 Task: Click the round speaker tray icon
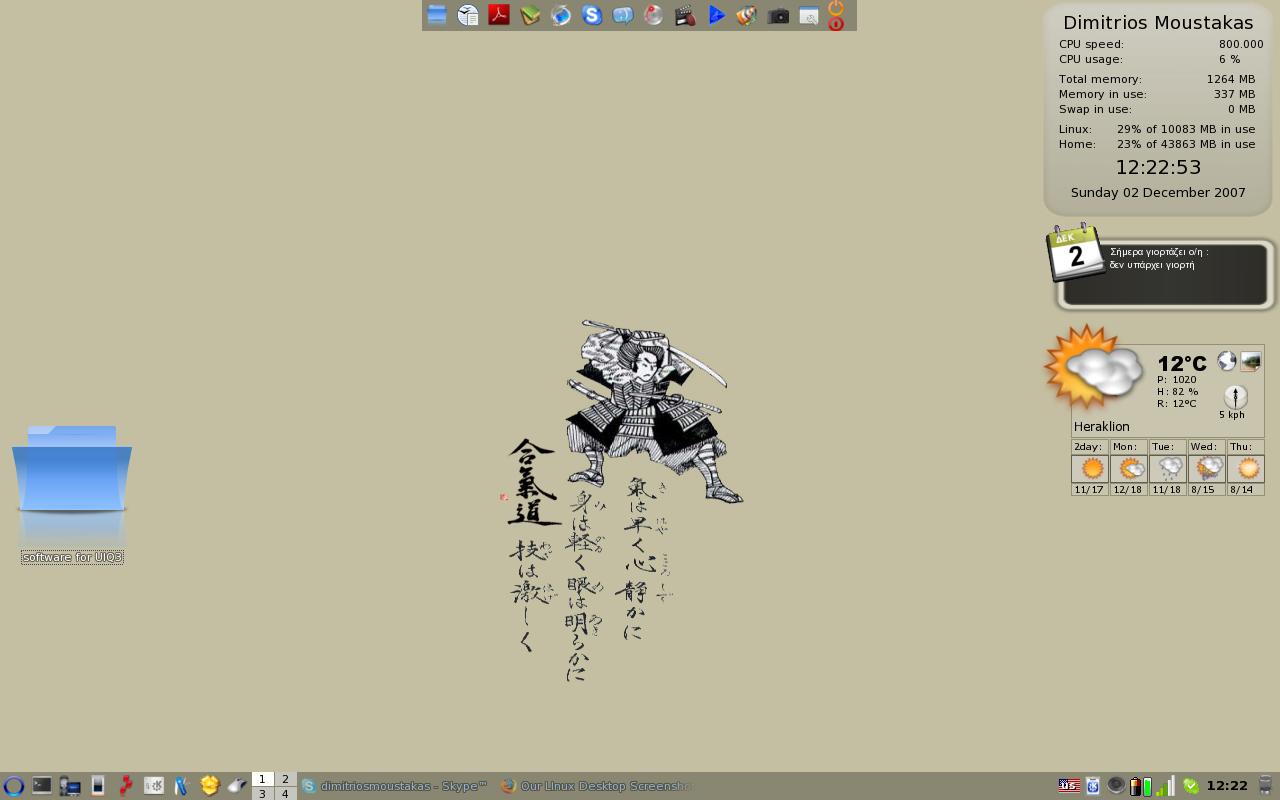(x=1116, y=785)
